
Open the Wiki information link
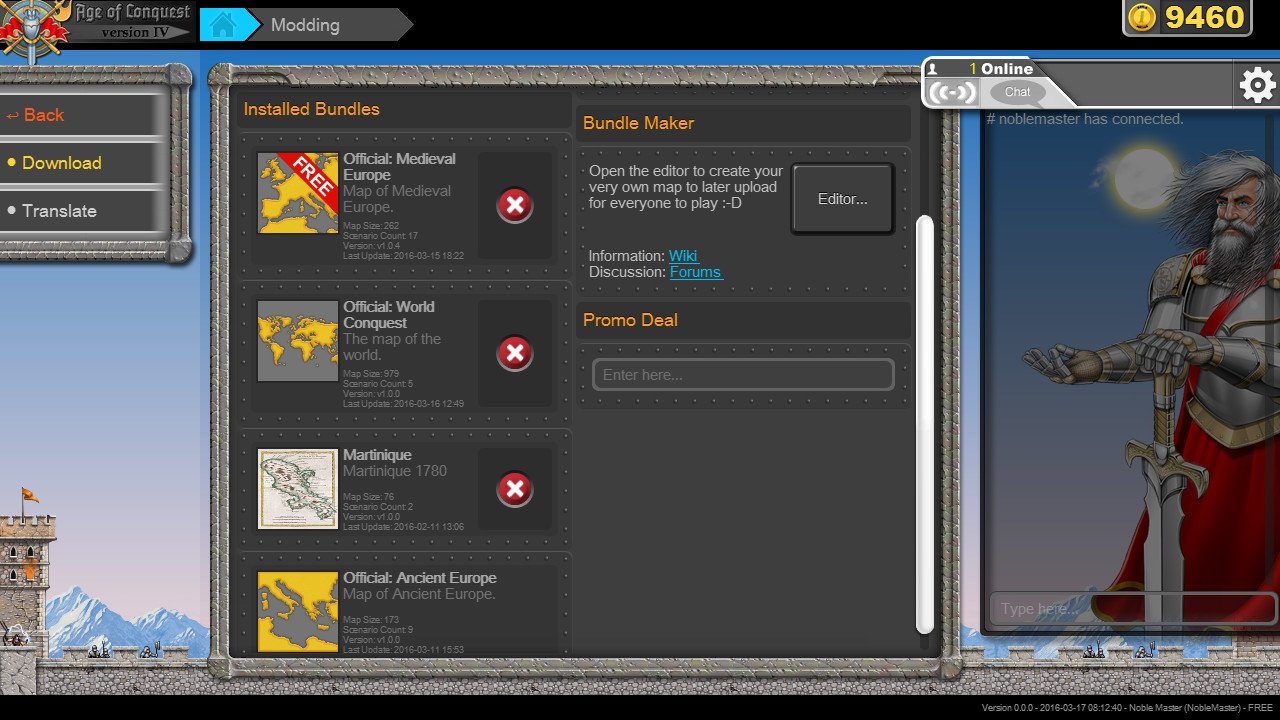[683, 256]
